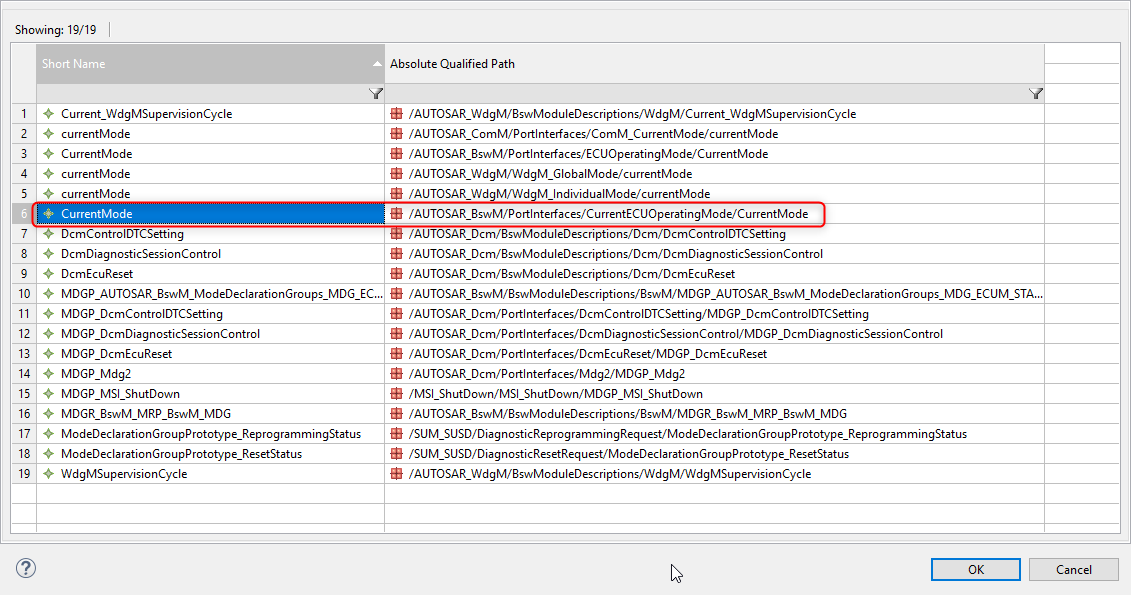Click the Absolute Qualified Path filter input row
The width and height of the screenshot is (1131, 595).
tap(714, 94)
